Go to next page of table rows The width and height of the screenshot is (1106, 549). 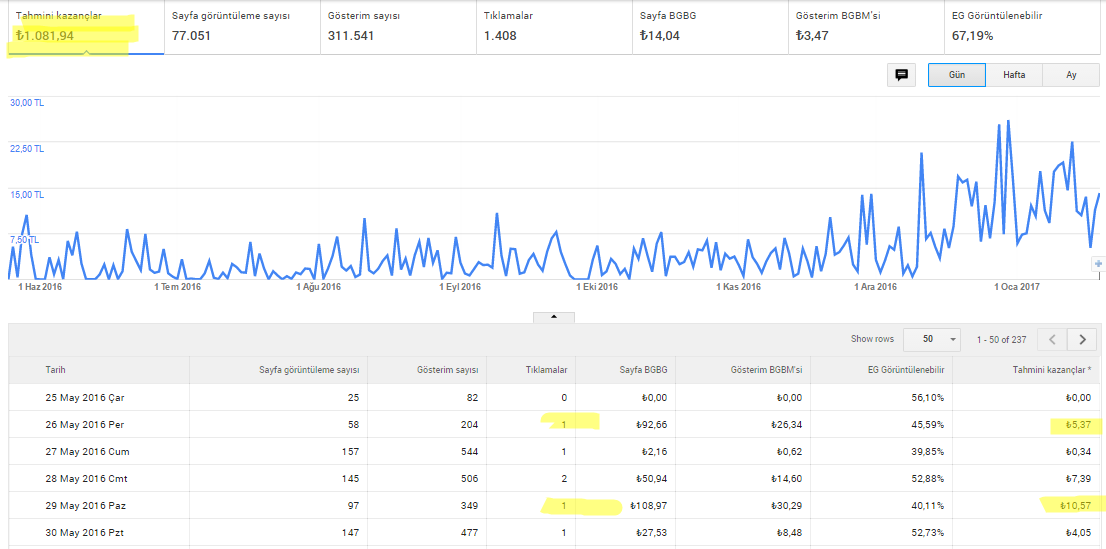[x=1082, y=339]
